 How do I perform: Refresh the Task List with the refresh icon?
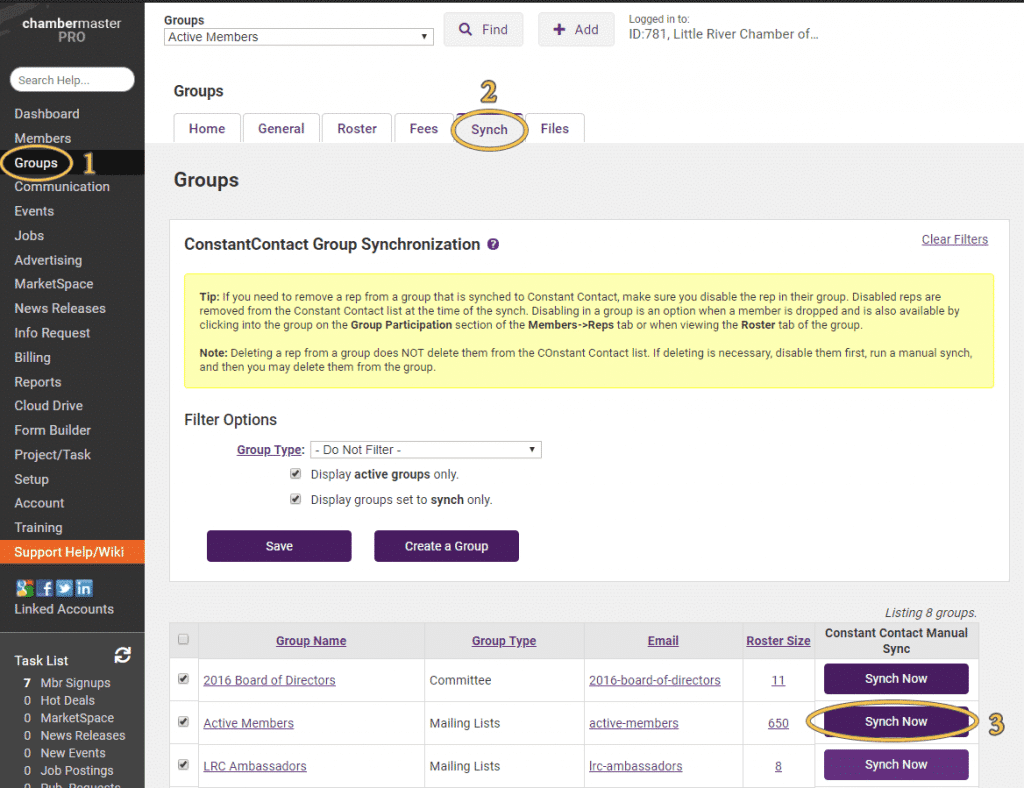tap(123, 655)
